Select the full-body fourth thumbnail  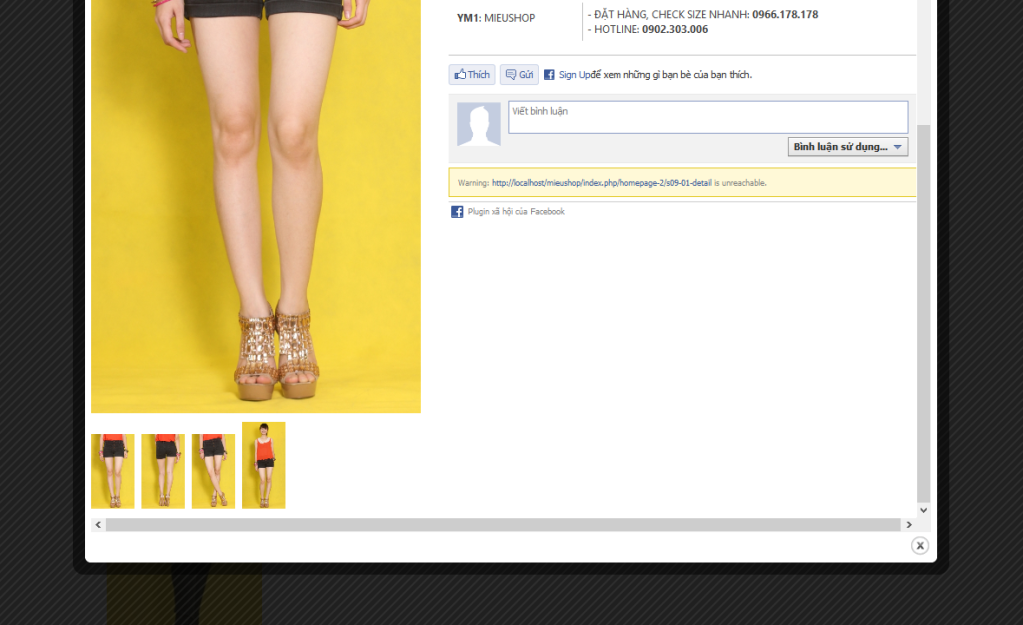(264, 465)
